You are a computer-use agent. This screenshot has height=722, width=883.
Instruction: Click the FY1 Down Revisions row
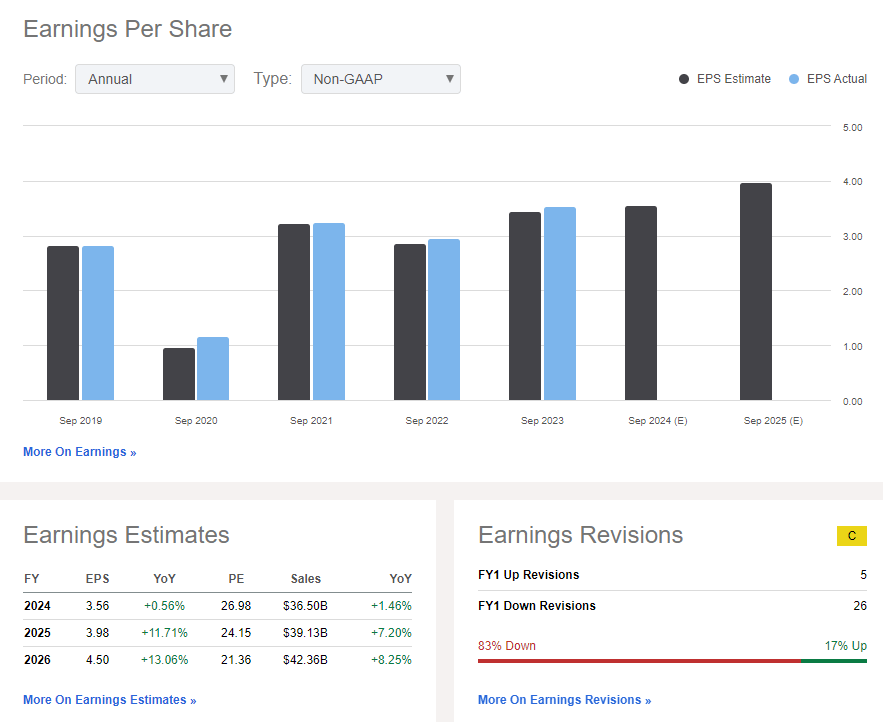[x=672, y=606]
